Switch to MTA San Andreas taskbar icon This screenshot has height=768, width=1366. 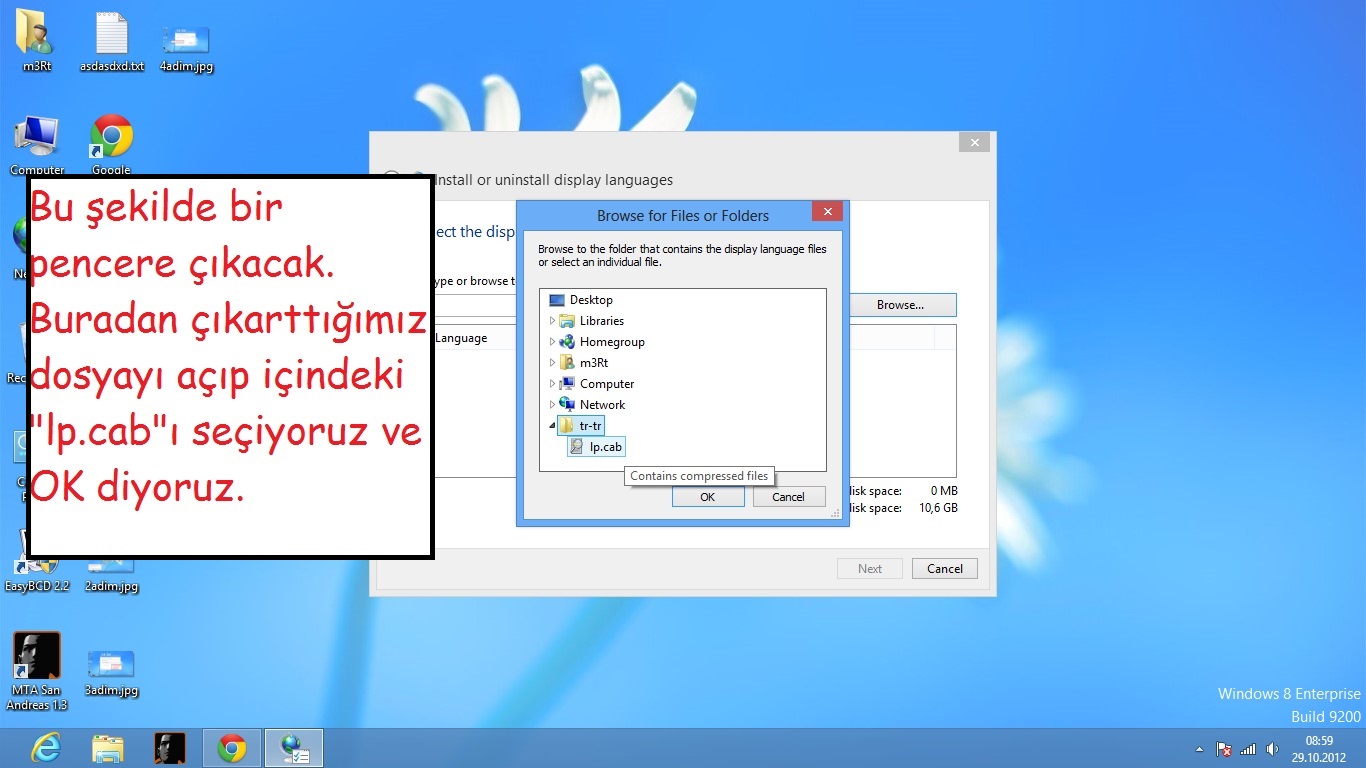pos(170,748)
